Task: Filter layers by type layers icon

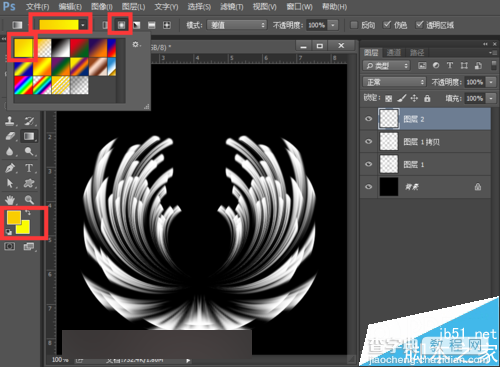Action: coord(450,66)
